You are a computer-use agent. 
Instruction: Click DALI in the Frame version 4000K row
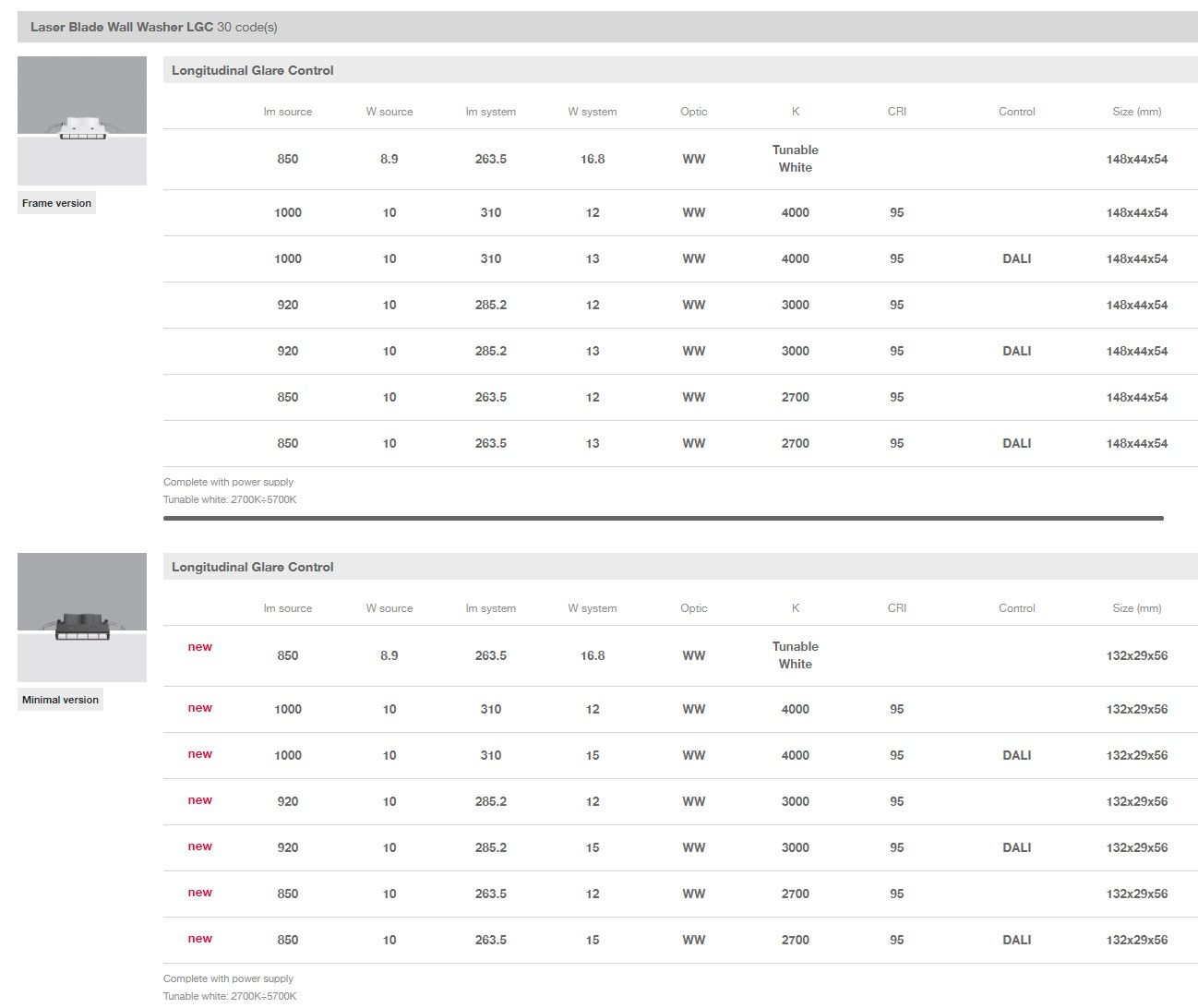pos(1016,258)
